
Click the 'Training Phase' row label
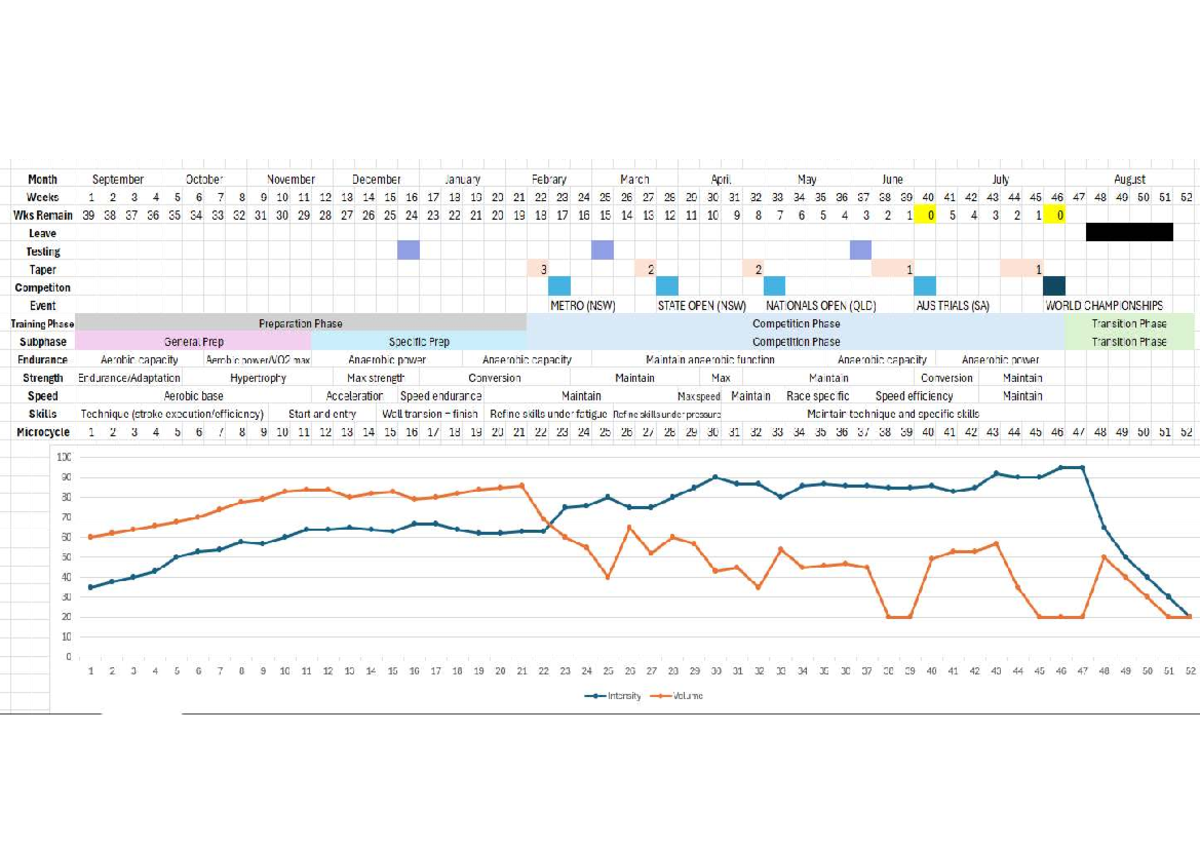click(x=42, y=323)
